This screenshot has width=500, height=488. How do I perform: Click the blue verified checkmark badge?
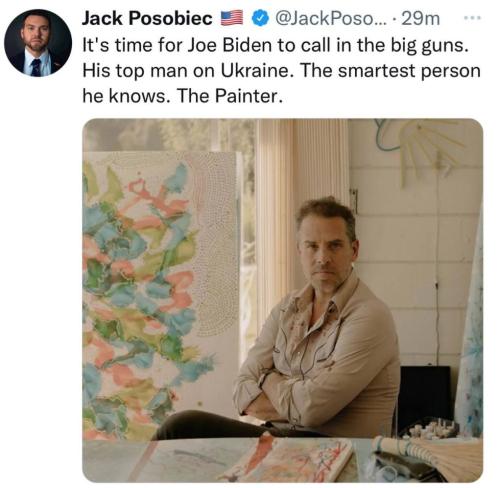(x=260, y=18)
